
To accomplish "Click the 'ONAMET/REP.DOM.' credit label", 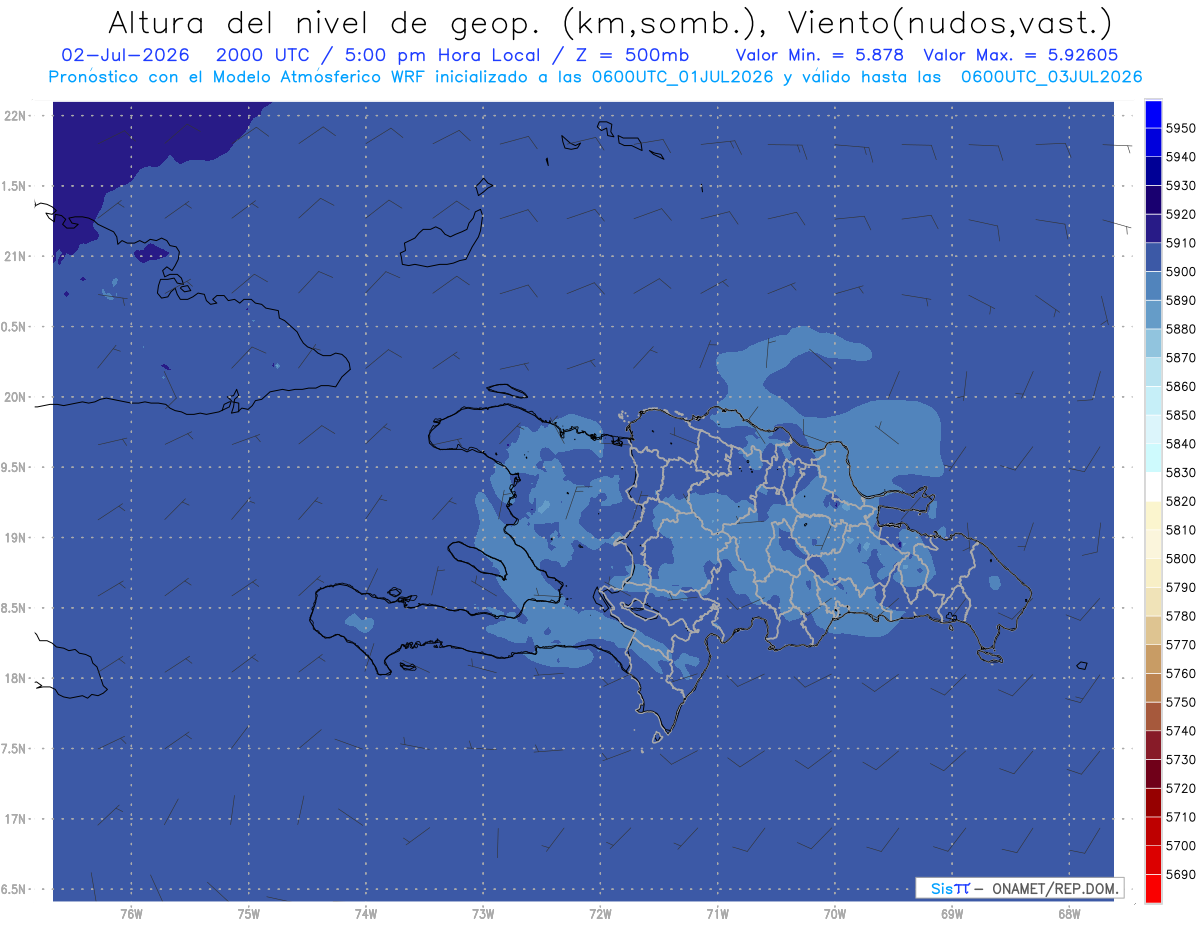I will tap(1055, 888).
